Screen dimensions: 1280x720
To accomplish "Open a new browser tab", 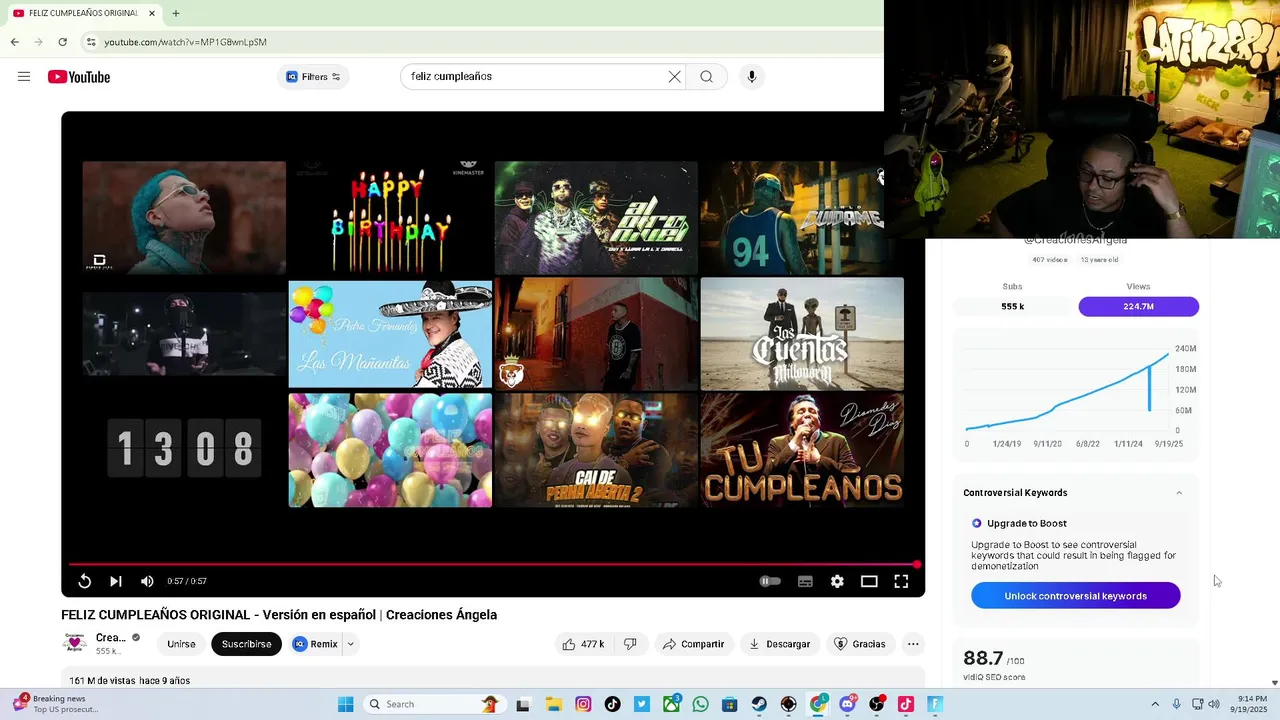I will pyautogui.click(x=176, y=13).
